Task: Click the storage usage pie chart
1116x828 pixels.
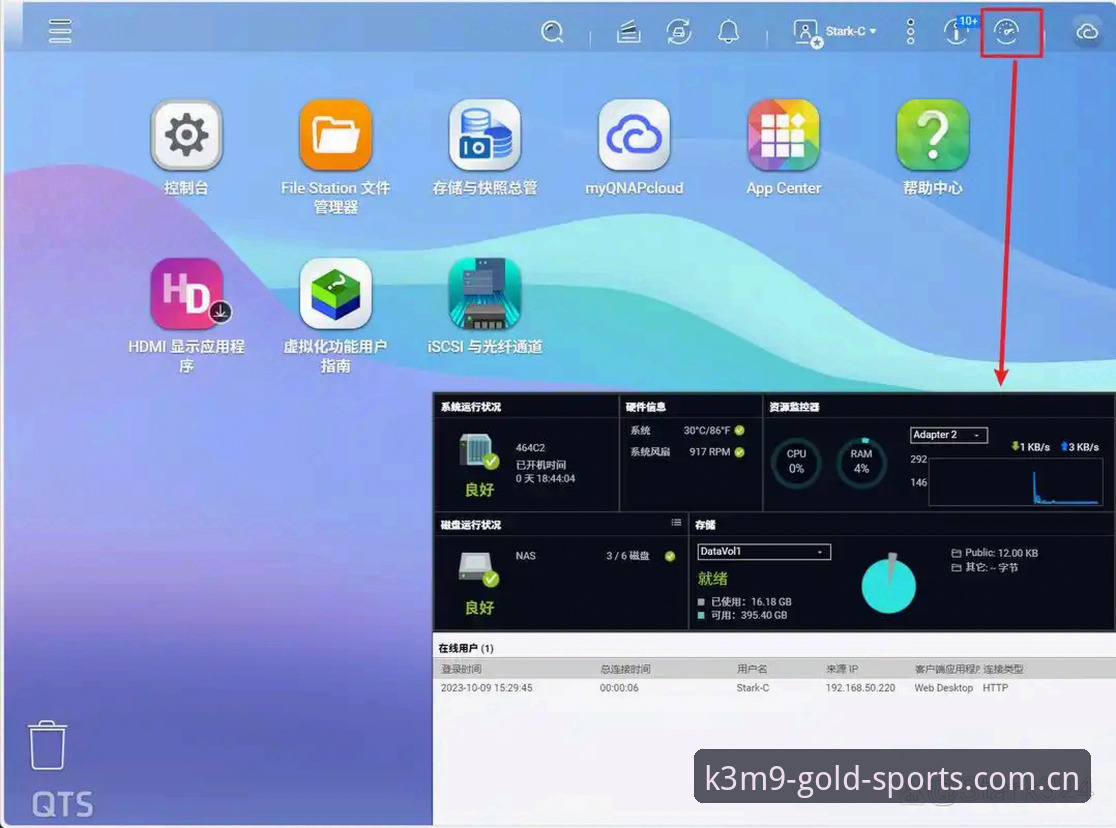Action: [x=889, y=584]
